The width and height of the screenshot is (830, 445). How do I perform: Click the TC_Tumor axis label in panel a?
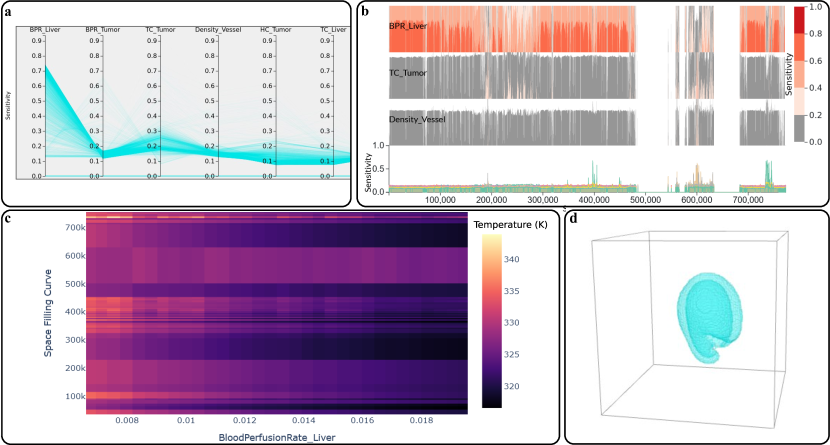pos(160,30)
